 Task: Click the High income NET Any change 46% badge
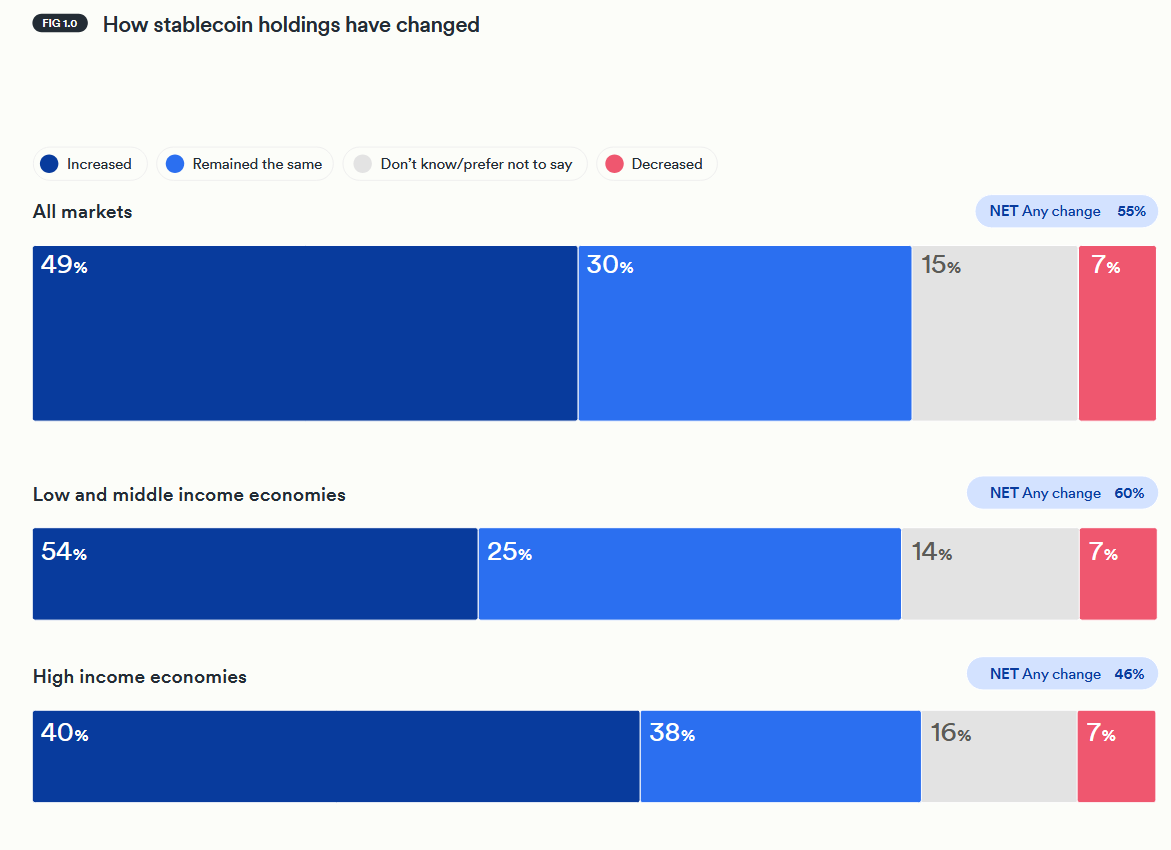(x=1062, y=674)
